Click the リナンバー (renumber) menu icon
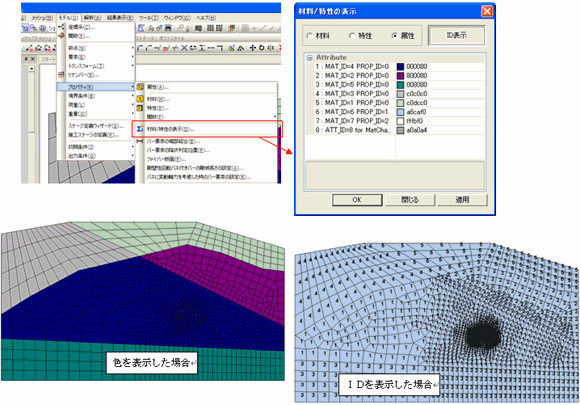Screen dimensions: 580x405 [61, 75]
